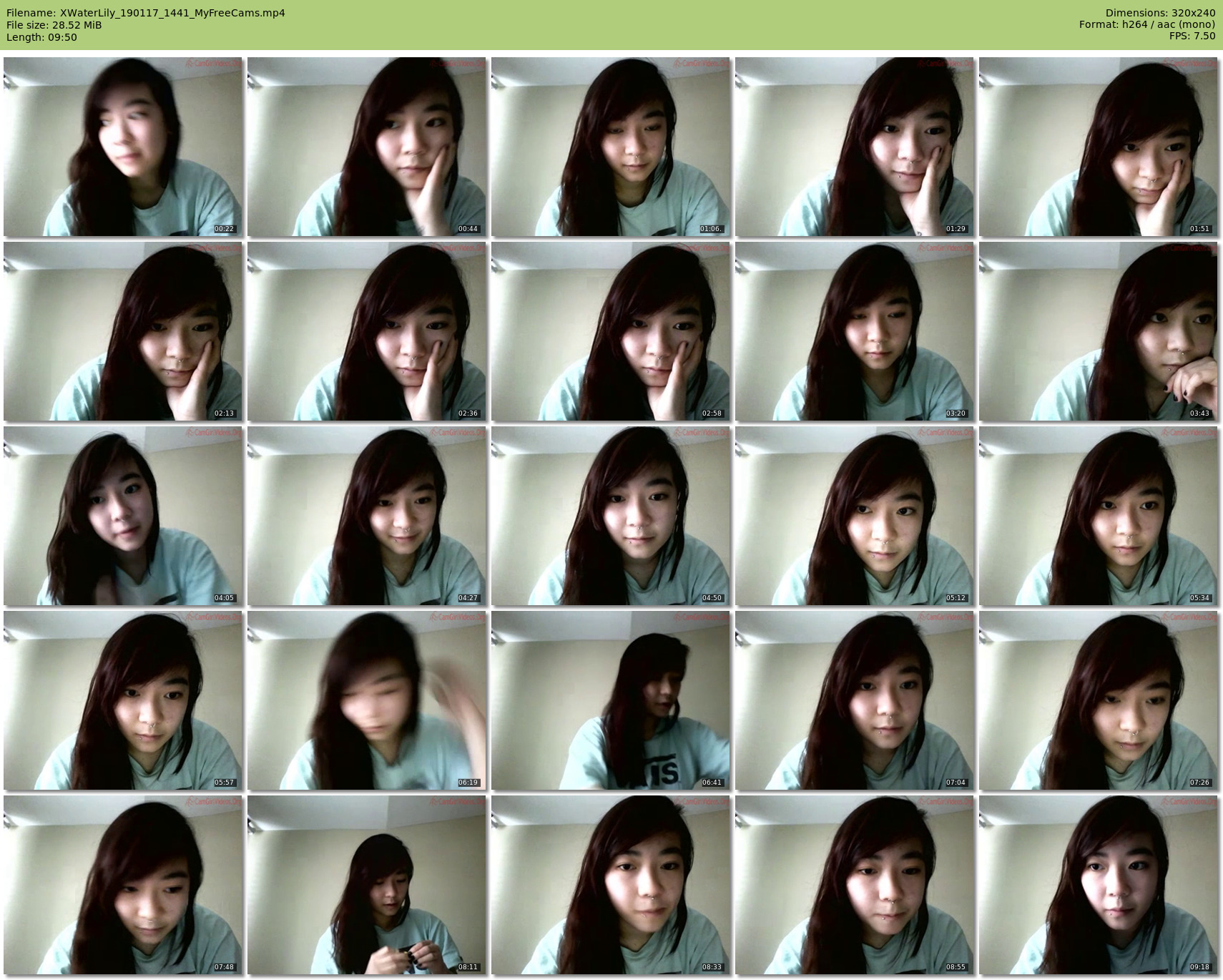This screenshot has height=980, width=1223.
Task: Open the thumbnail marked 04:50
Action: (611, 516)
